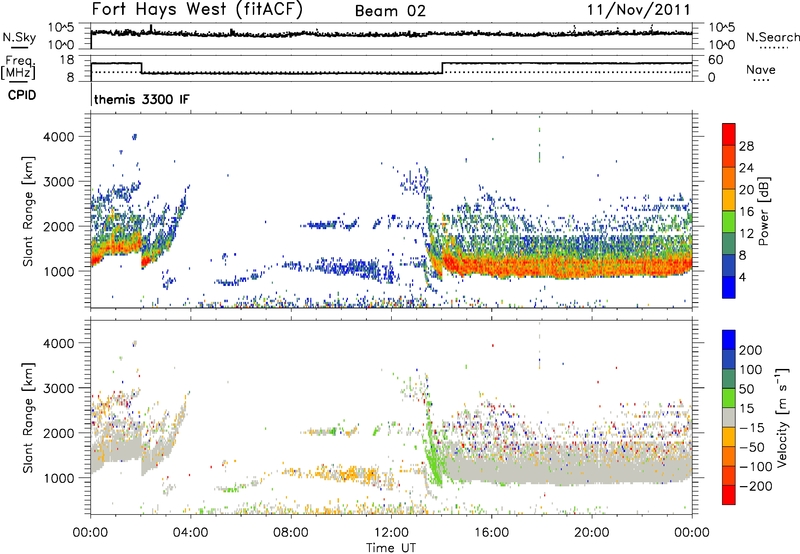
Task: Click the 'N.Sky' legend label
Action: click(x=19, y=37)
